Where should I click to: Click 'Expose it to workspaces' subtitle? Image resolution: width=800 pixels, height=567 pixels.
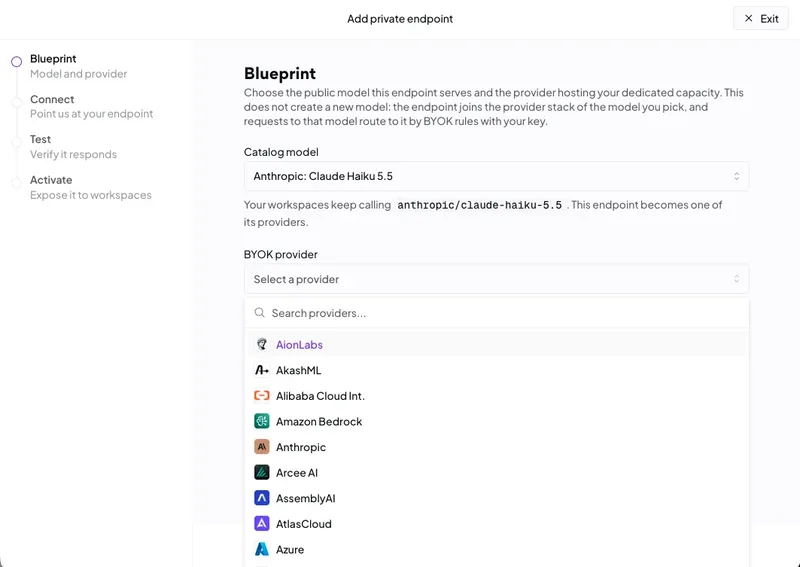point(91,195)
